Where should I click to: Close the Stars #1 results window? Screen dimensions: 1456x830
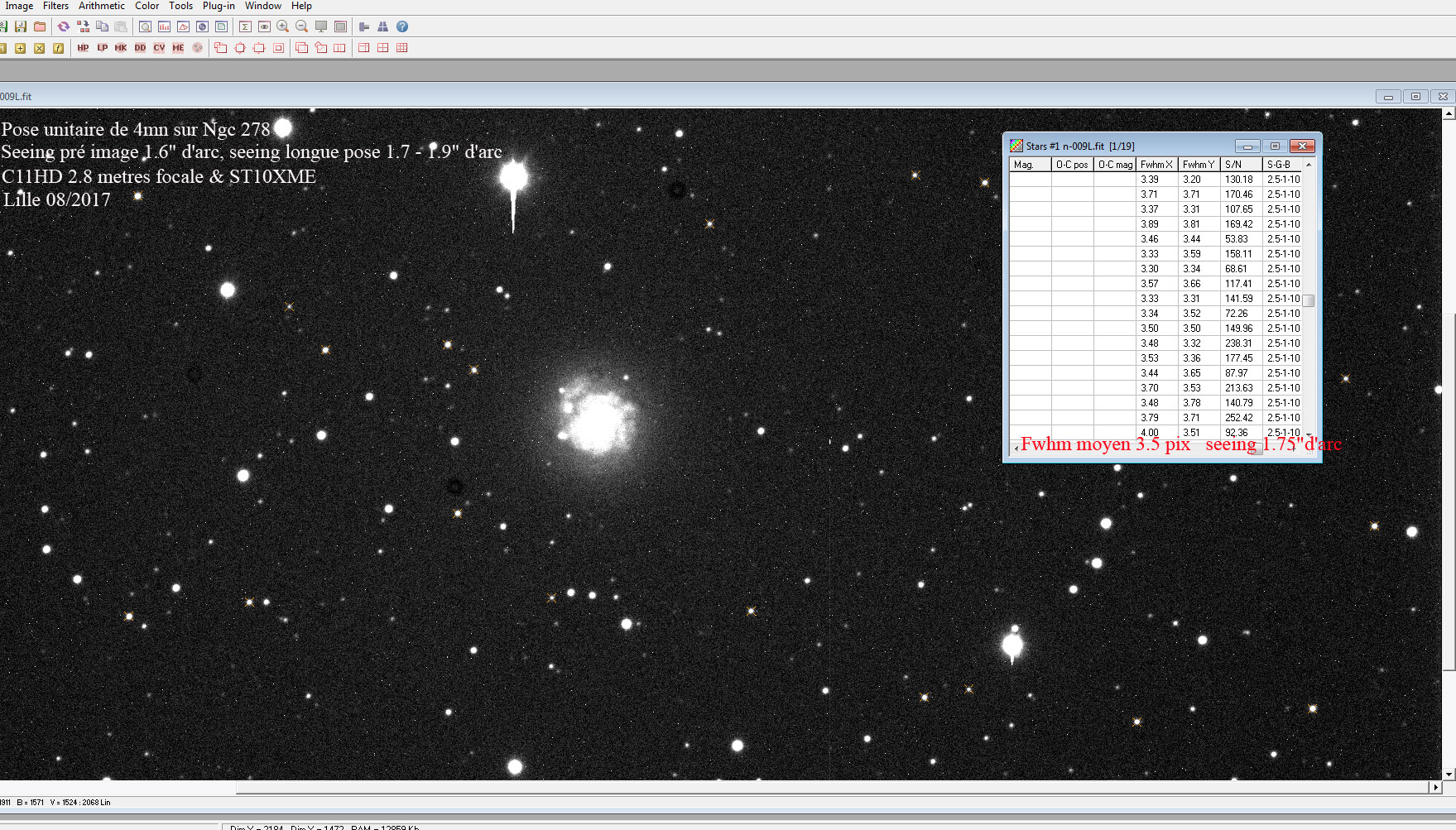coord(1302,146)
